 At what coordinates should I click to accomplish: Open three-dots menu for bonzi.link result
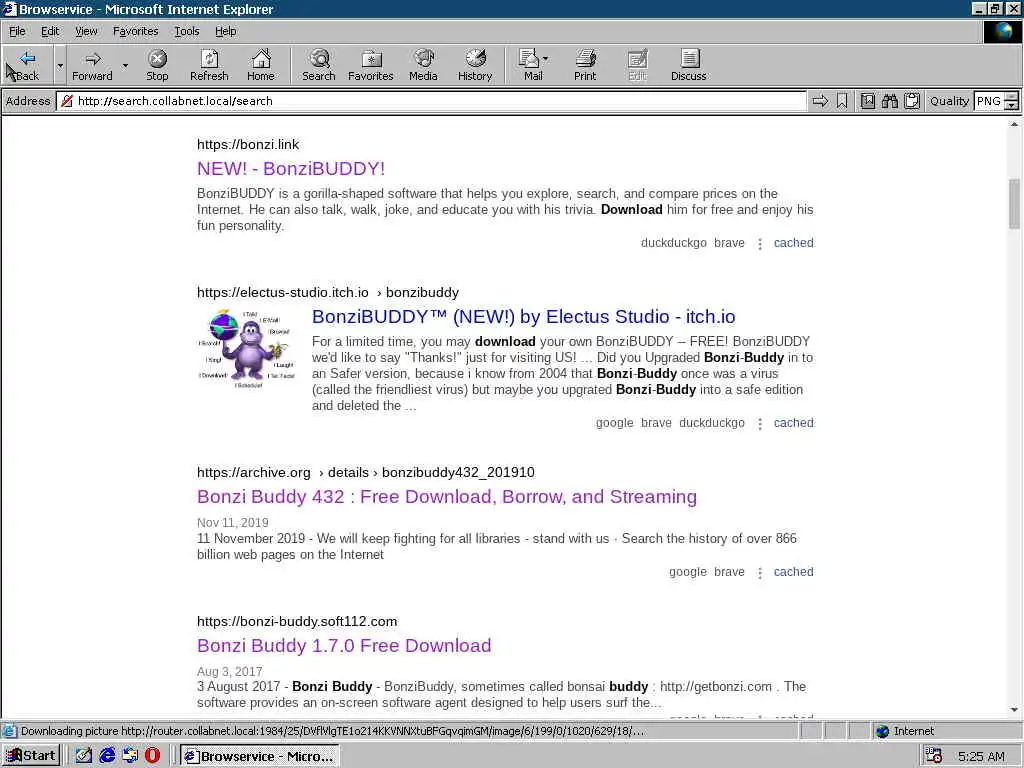(760, 244)
